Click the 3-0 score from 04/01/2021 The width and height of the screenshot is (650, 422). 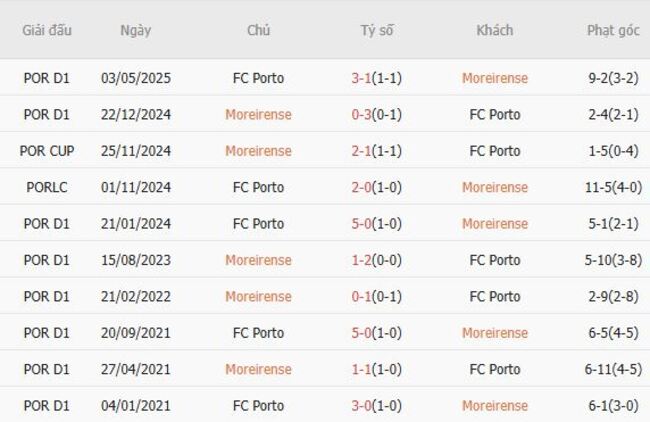point(363,406)
